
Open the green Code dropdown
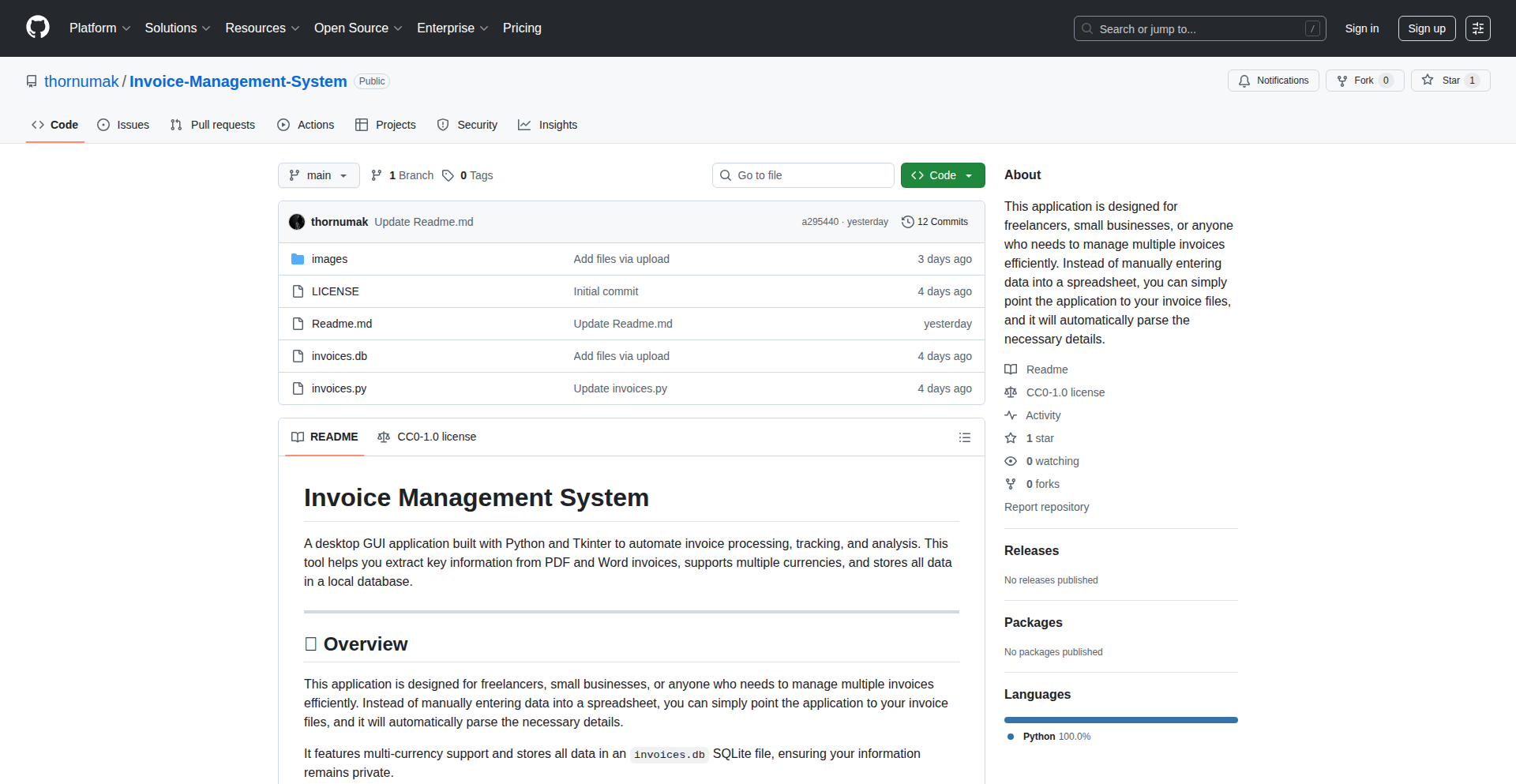point(942,175)
